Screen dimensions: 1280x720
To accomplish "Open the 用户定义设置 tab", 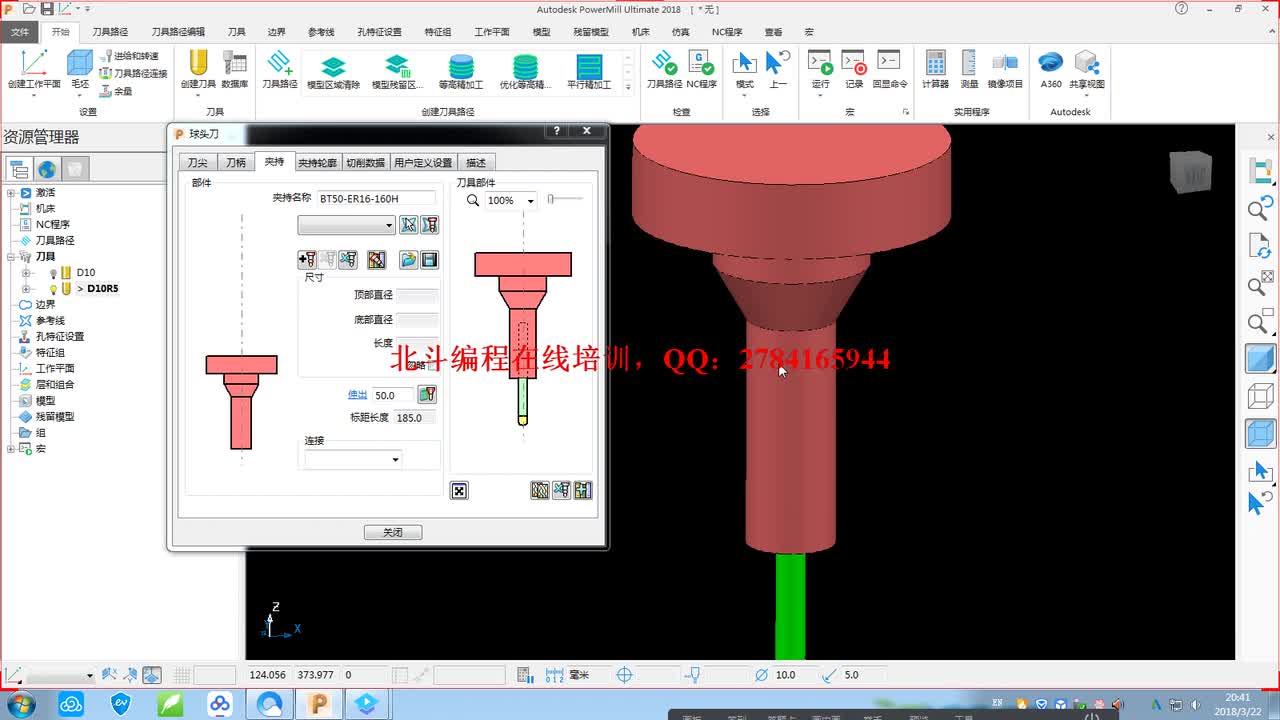I will point(423,162).
